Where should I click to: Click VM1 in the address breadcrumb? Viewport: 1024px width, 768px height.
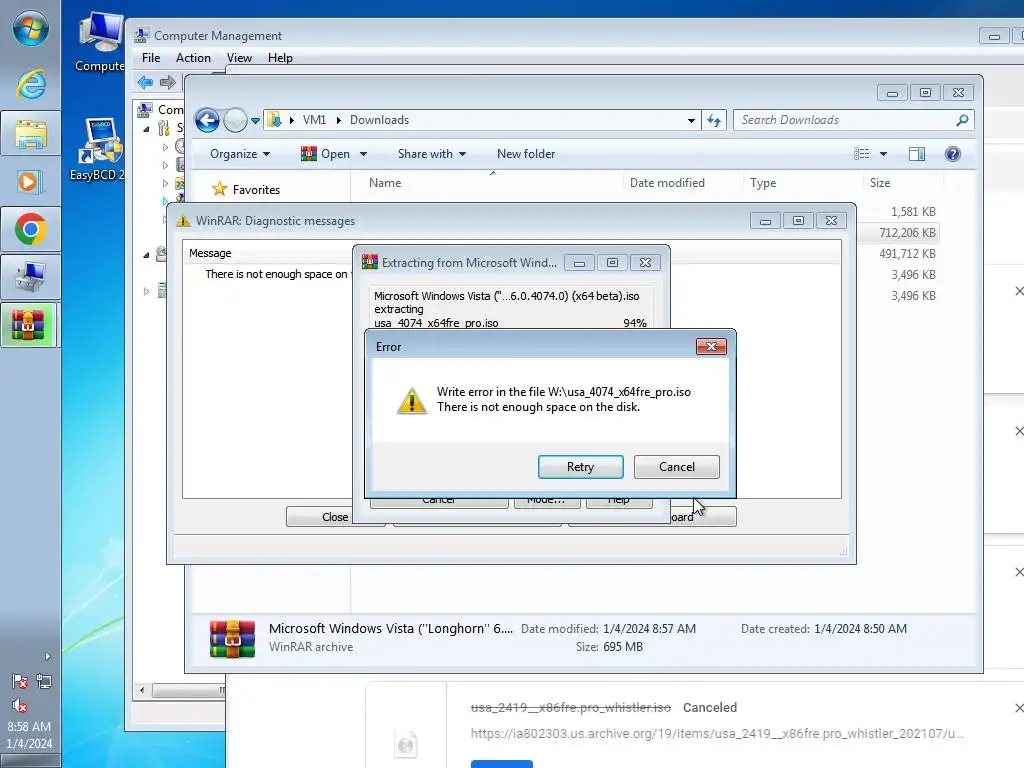tap(314, 120)
